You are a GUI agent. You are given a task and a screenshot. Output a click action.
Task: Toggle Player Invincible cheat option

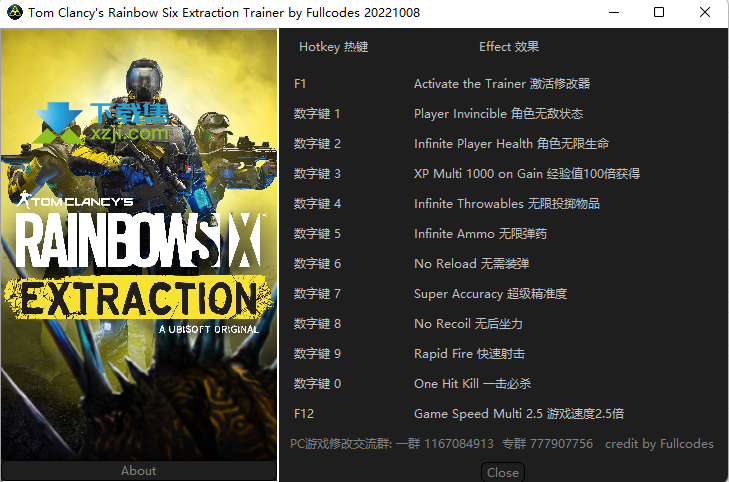[498, 114]
